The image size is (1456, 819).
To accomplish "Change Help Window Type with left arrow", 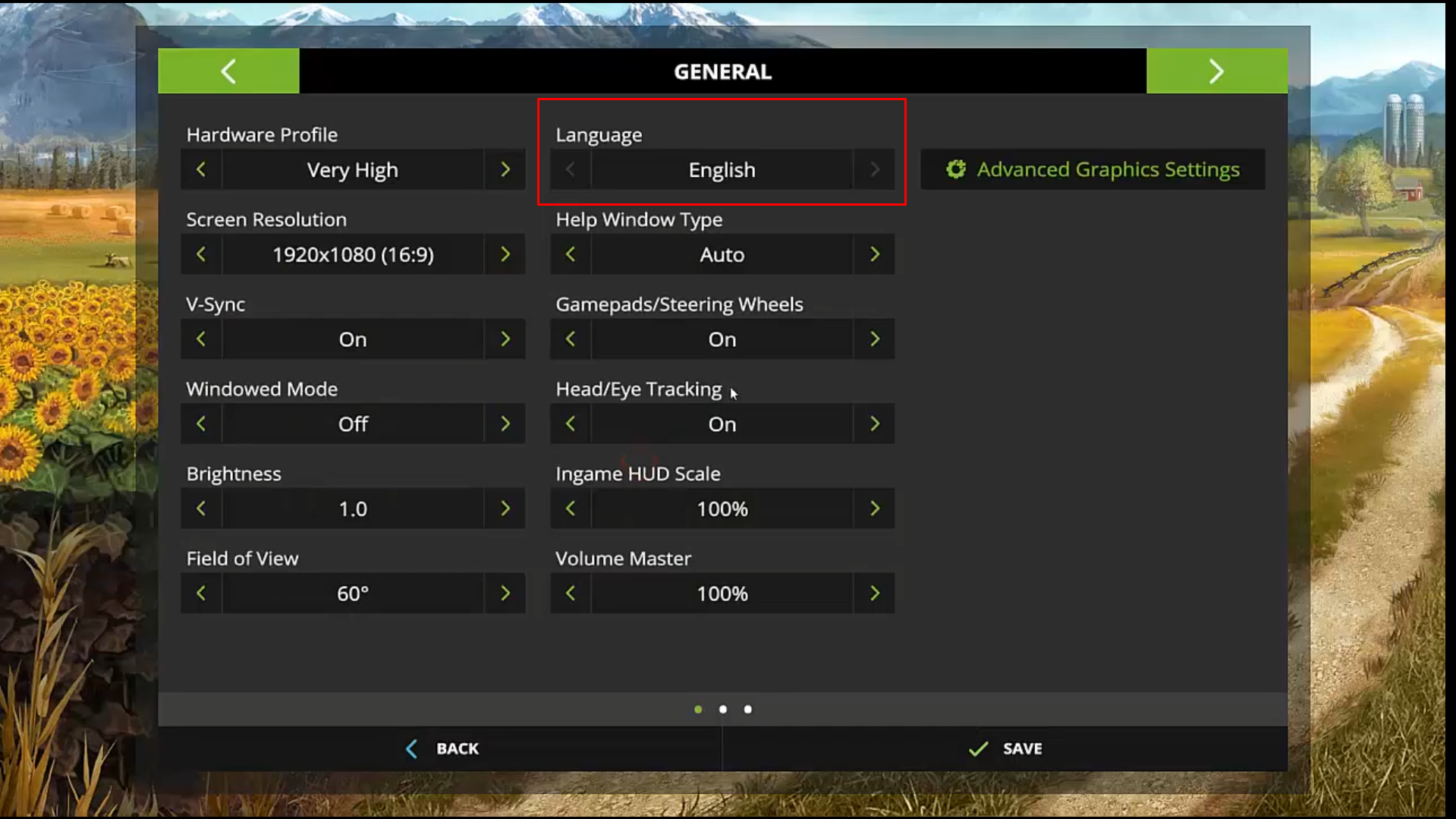I will click(x=571, y=254).
